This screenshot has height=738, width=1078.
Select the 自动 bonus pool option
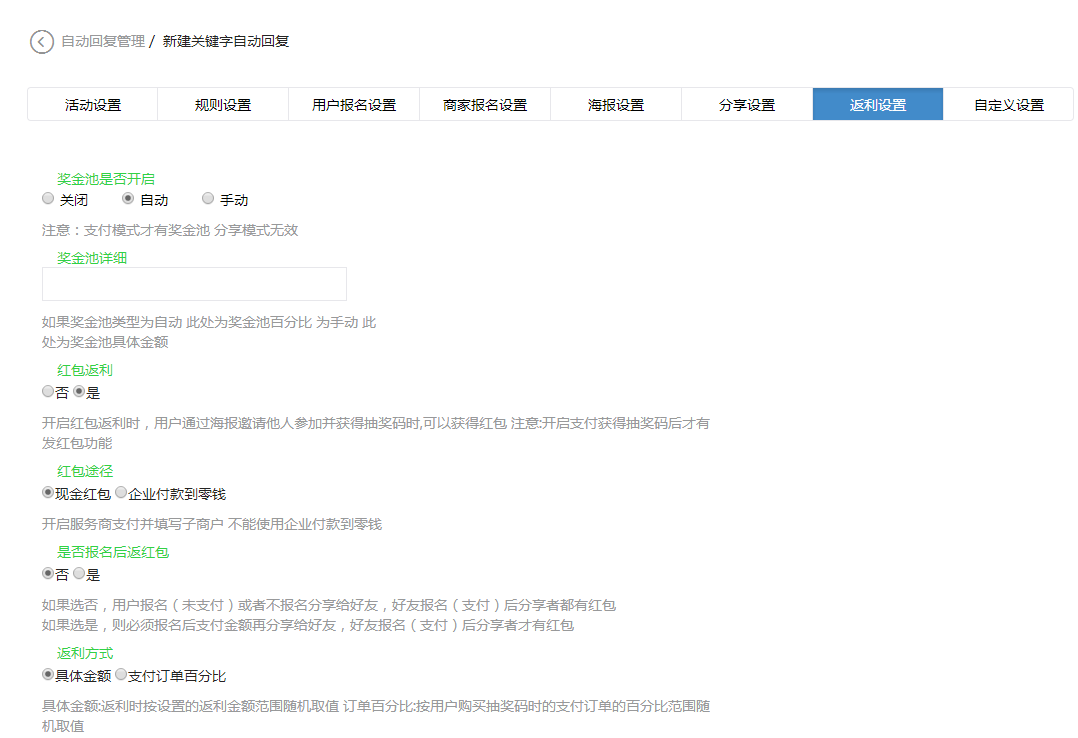pos(128,198)
